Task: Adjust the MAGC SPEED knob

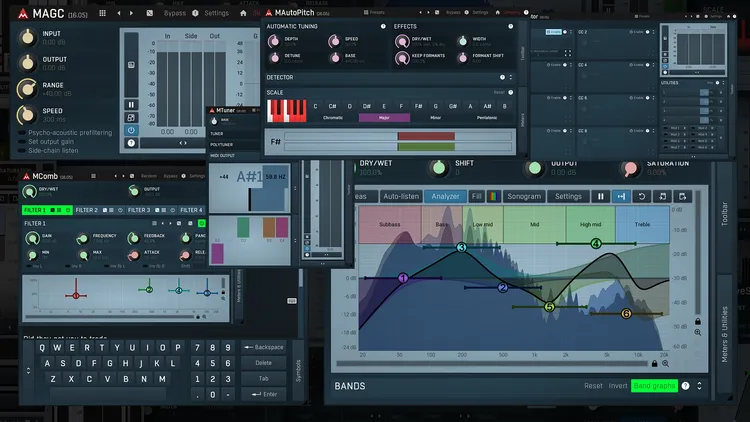Action: pos(27,114)
